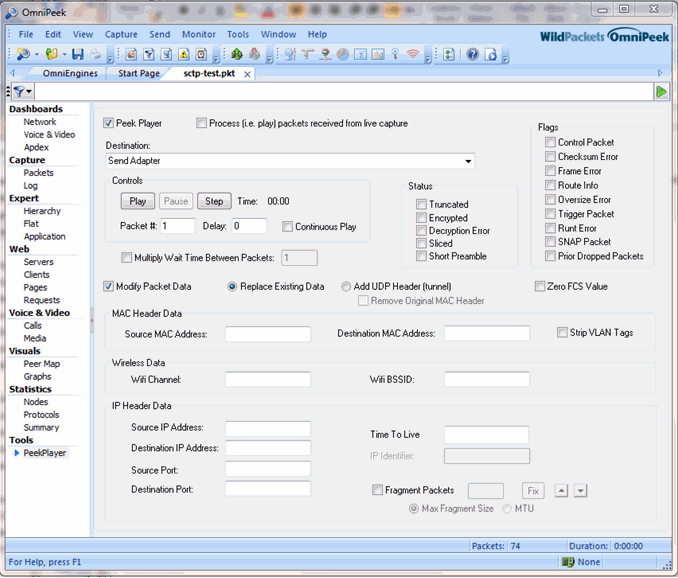Image resolution: width=678 pixels, height=578 pixels.
Task: Click the Open file folder icon
Action: (51, 54)
